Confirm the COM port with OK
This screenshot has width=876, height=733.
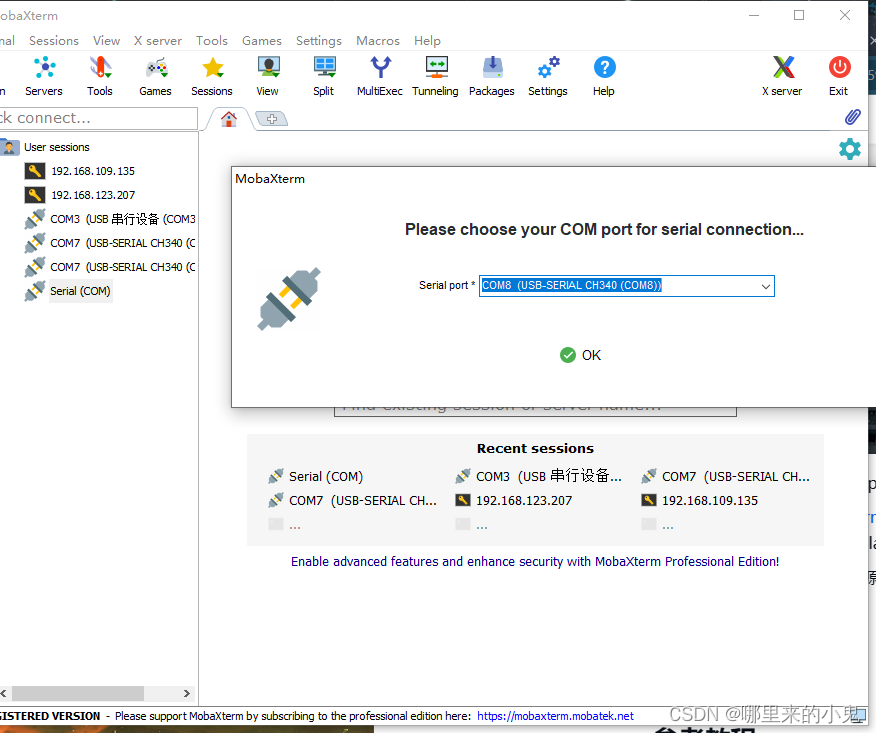(580, 355)
